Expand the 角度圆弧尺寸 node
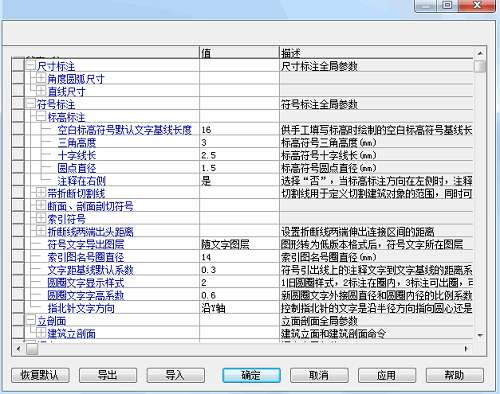Viewport: 500px width, 394px height. pos(41,78)
